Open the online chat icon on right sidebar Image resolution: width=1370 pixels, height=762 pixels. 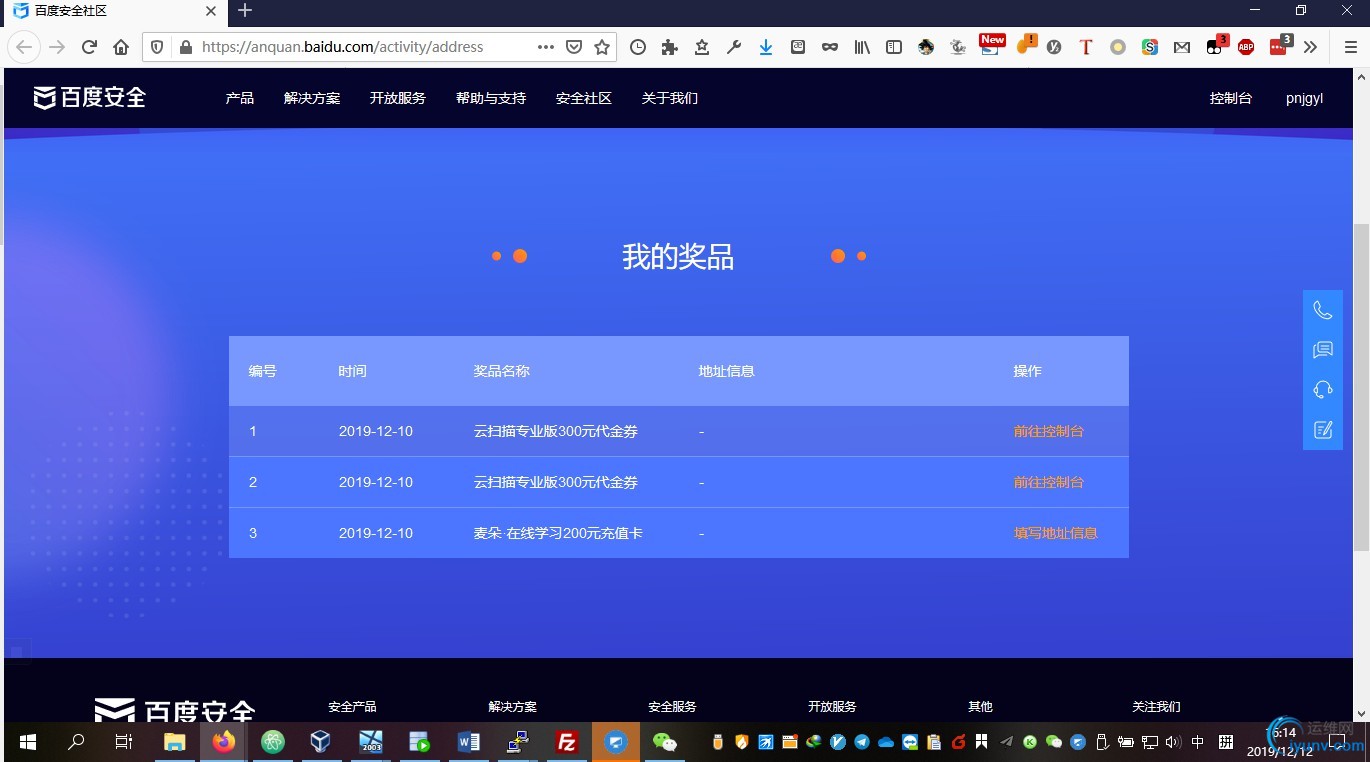[1322, 349]
